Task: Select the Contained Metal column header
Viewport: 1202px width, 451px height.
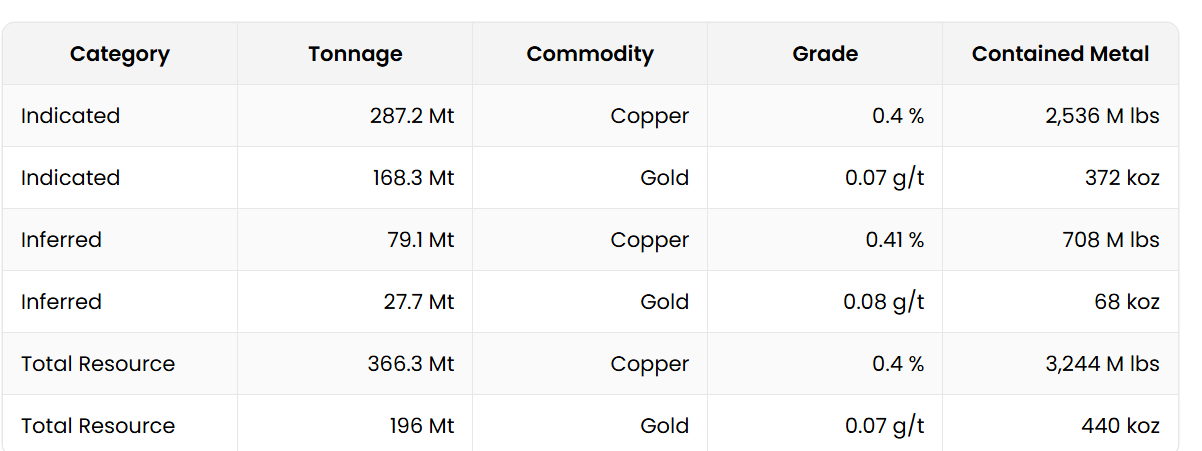Action: click(1060, 54)
